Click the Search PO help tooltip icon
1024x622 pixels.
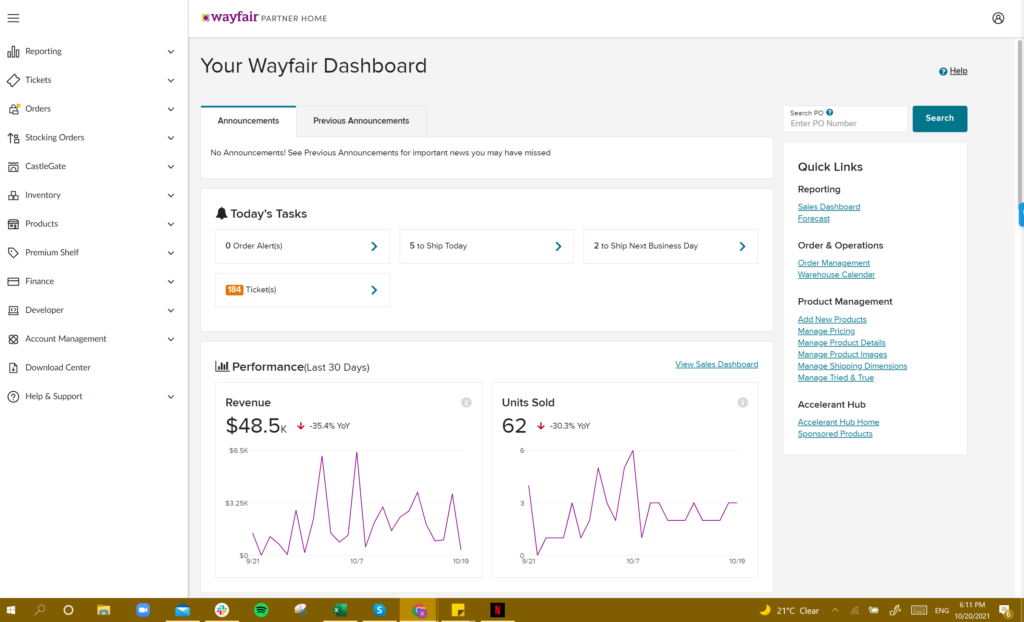(x=829, y=112)
